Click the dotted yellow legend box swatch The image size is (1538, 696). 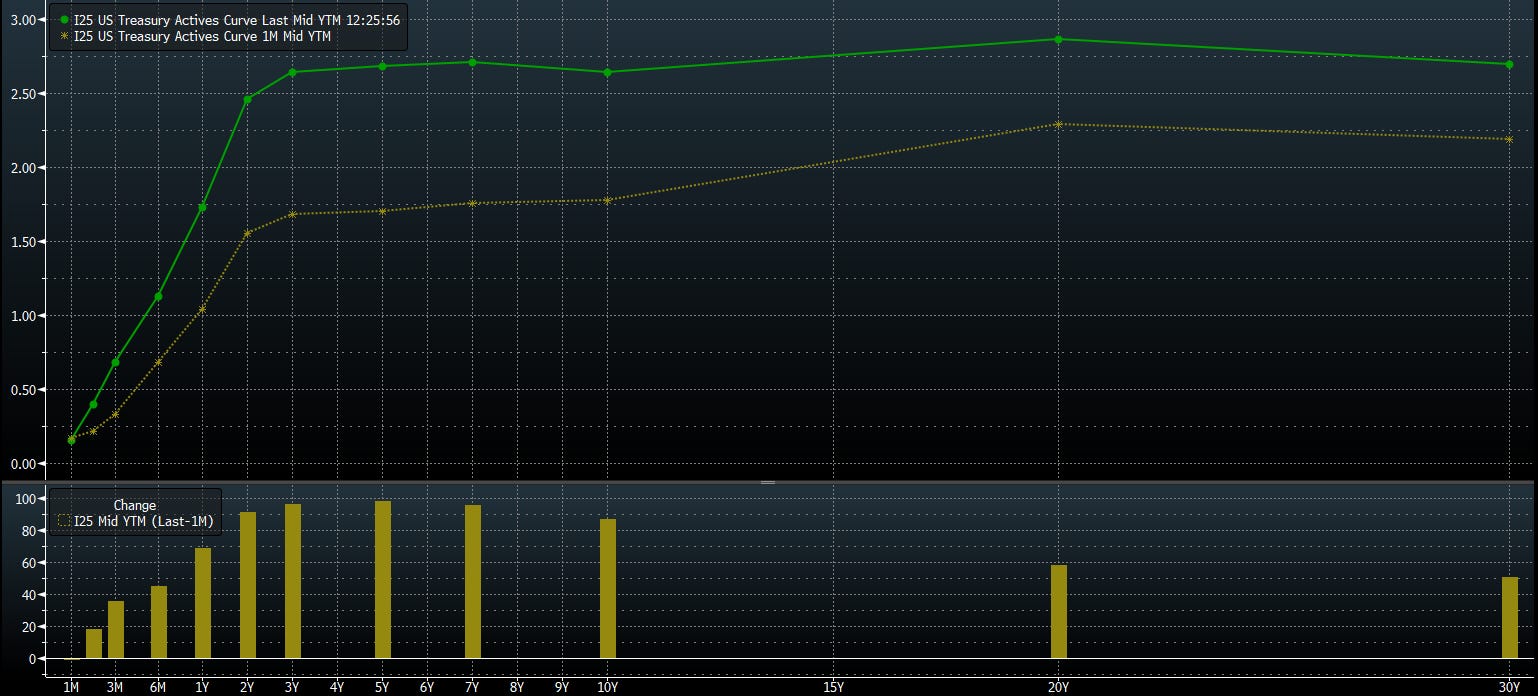[65, 521]
